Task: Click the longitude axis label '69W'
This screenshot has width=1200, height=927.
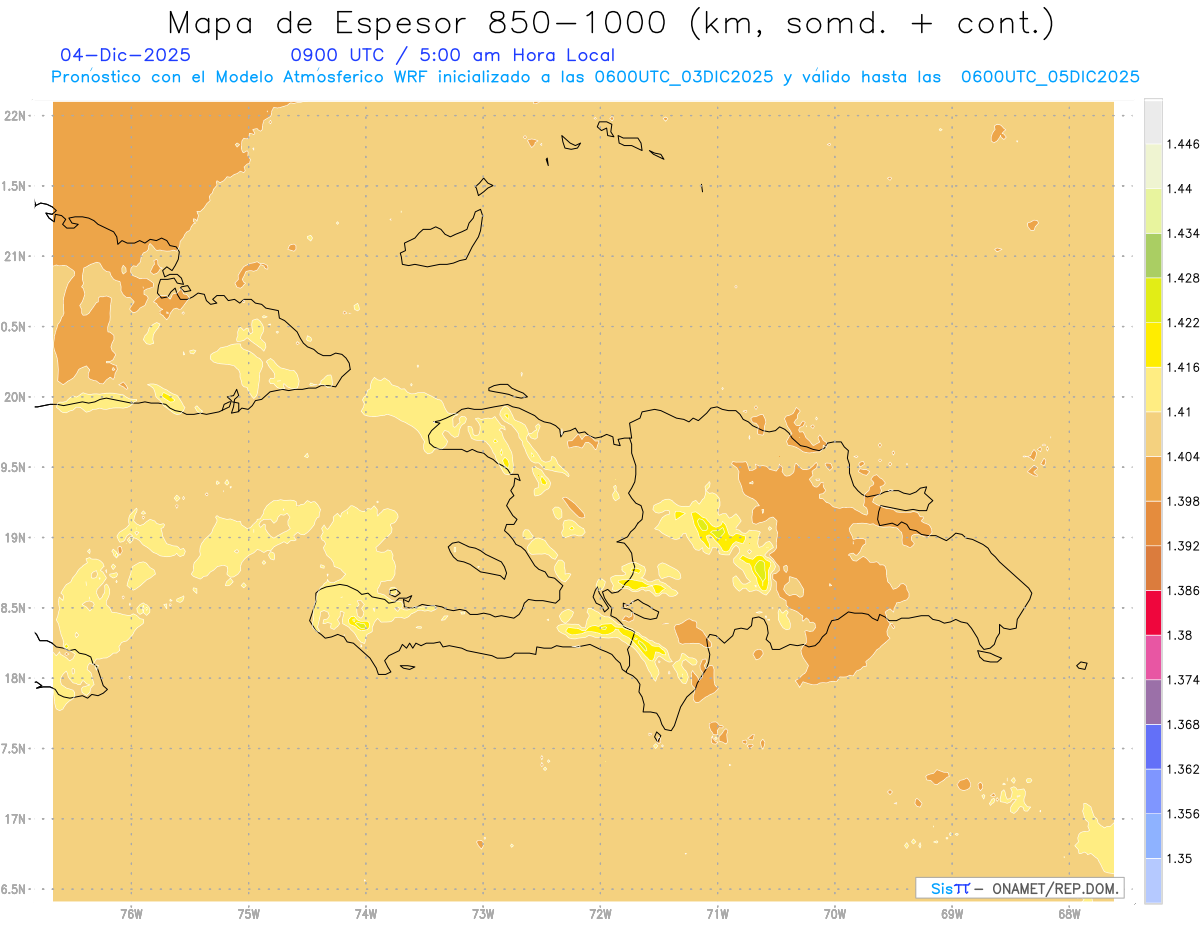Action: (x=952, y=913)
